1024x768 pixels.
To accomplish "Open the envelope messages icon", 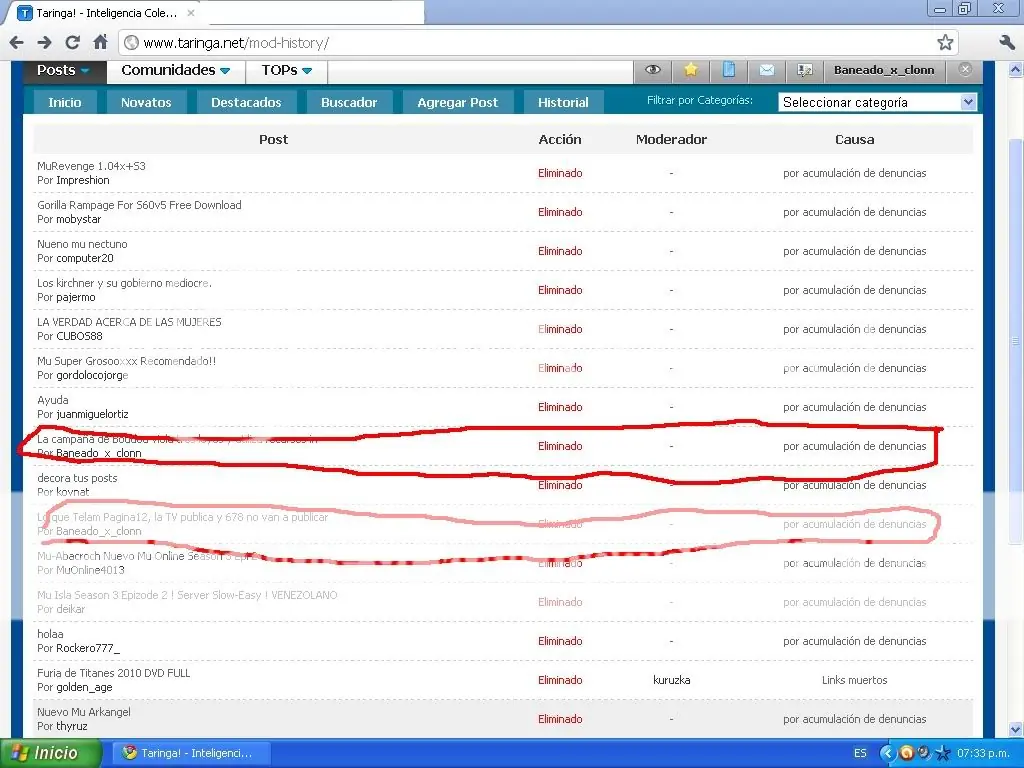I will tap(767, 70).
